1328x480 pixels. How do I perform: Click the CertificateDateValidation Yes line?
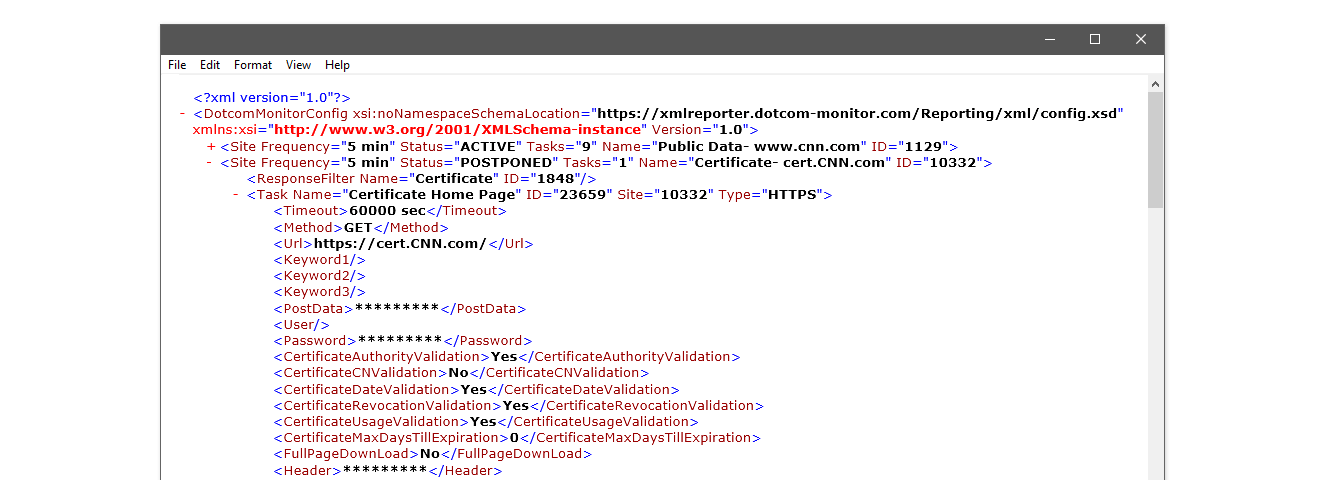(x=476, y=390)
